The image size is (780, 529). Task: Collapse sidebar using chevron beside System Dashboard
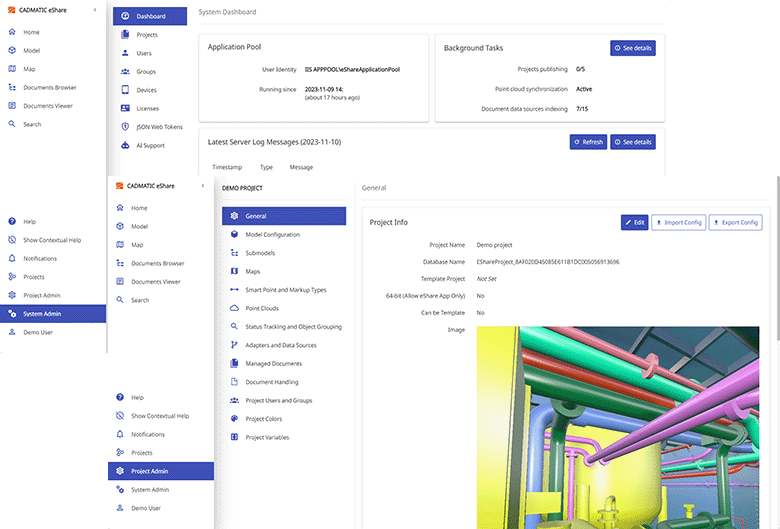coord(94,9)
